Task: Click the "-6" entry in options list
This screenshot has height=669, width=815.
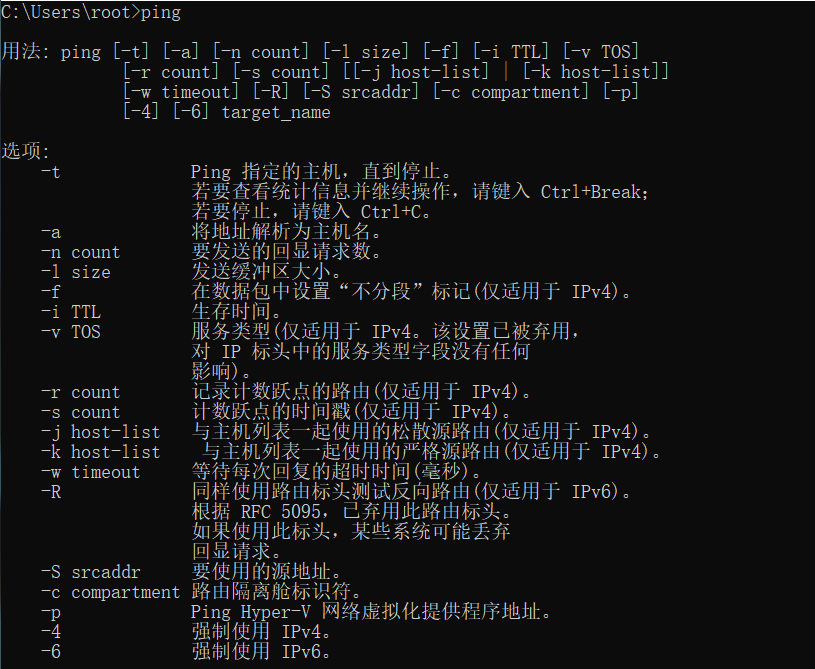Action: pyautogui.click(x=50, y=652)
